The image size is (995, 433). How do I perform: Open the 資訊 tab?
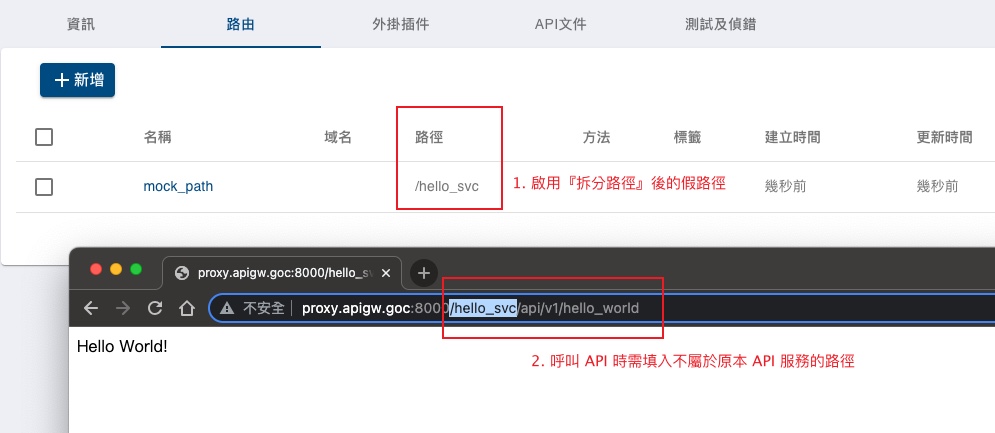click(x=81, y=25)
